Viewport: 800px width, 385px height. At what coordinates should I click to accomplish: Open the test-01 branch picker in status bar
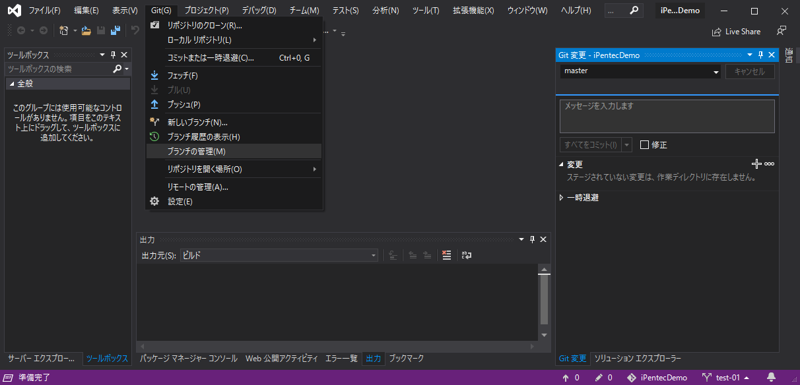coord(727,378)
